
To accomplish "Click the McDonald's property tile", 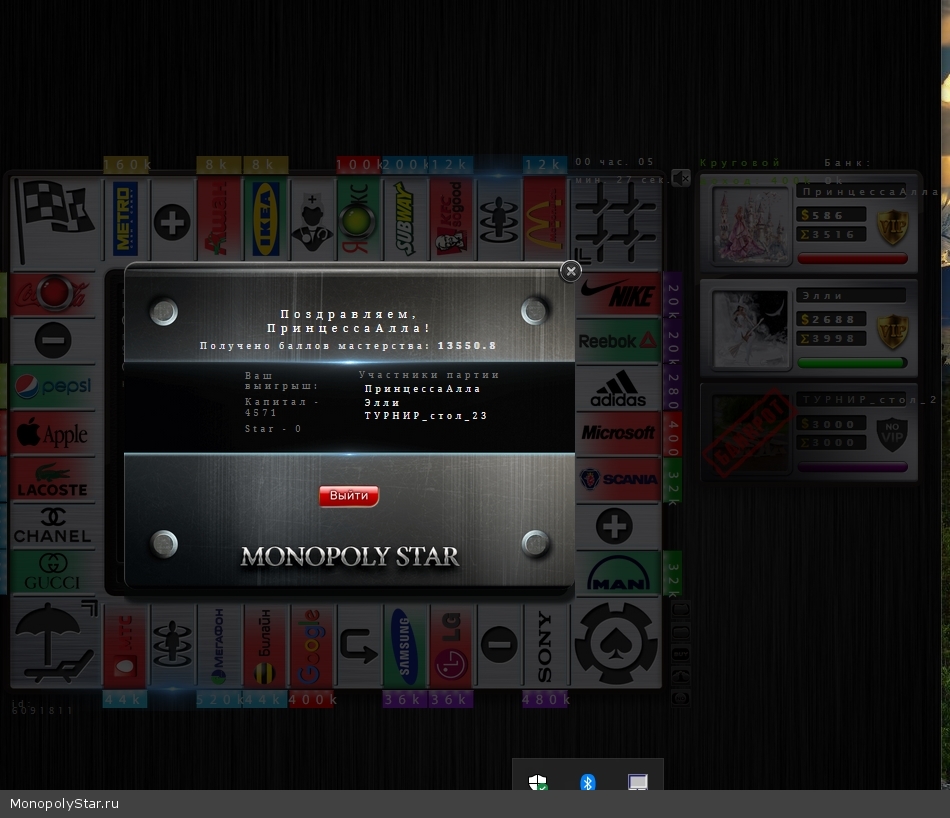I will tap(544, 218).
